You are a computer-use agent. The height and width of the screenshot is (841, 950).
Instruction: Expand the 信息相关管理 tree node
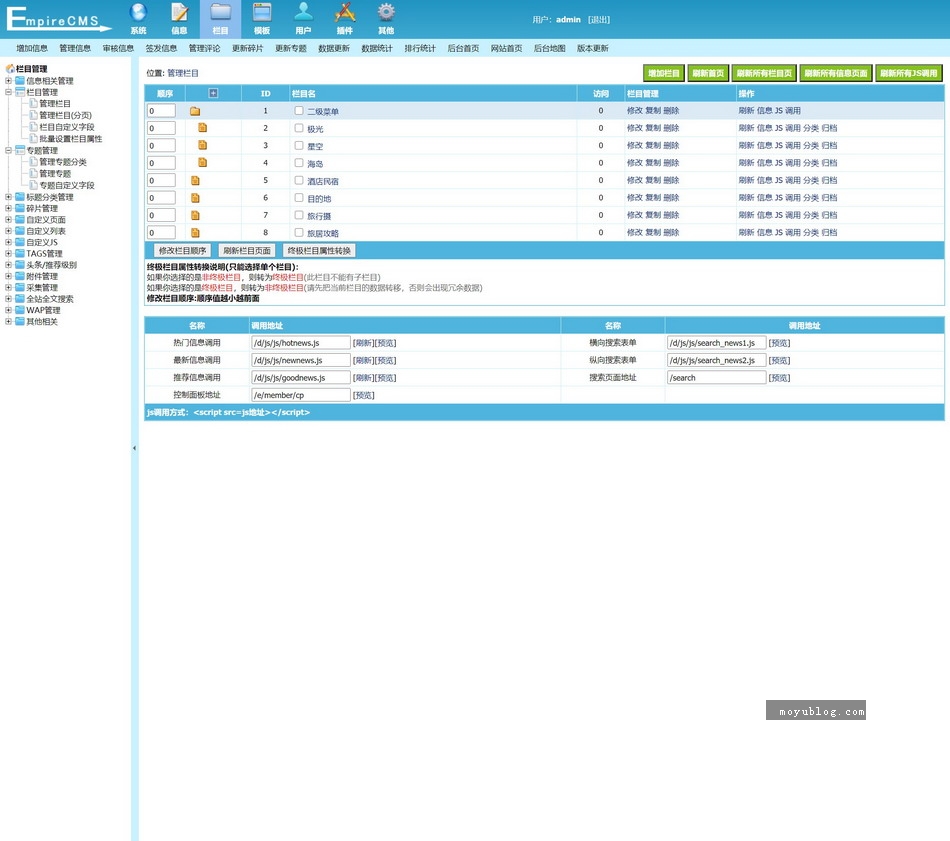[8, 81]
